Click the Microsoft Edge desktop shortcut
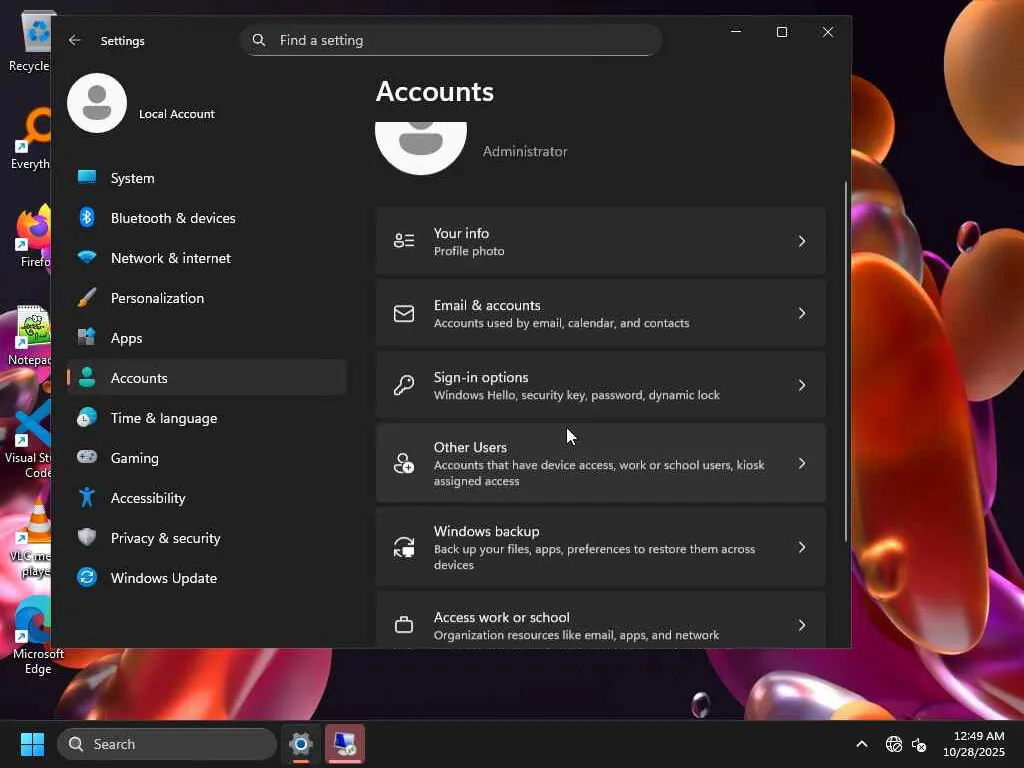This screenshot has width=1024, height=768. click(x=36, y=635)
